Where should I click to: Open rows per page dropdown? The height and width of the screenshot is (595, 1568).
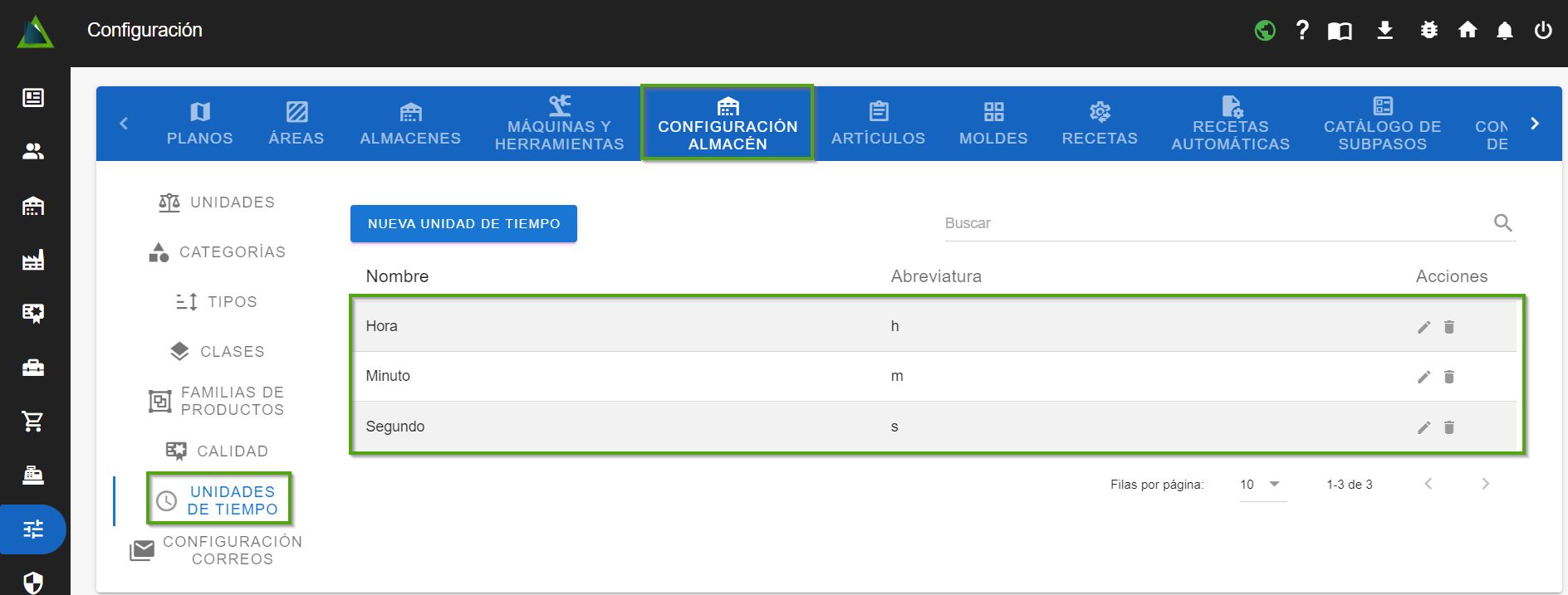(1262, 485)
